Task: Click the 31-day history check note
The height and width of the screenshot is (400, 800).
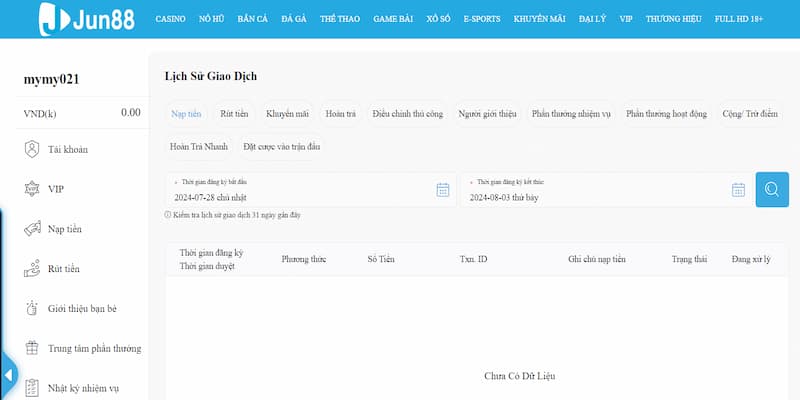Action: click(x=233, y=215)
